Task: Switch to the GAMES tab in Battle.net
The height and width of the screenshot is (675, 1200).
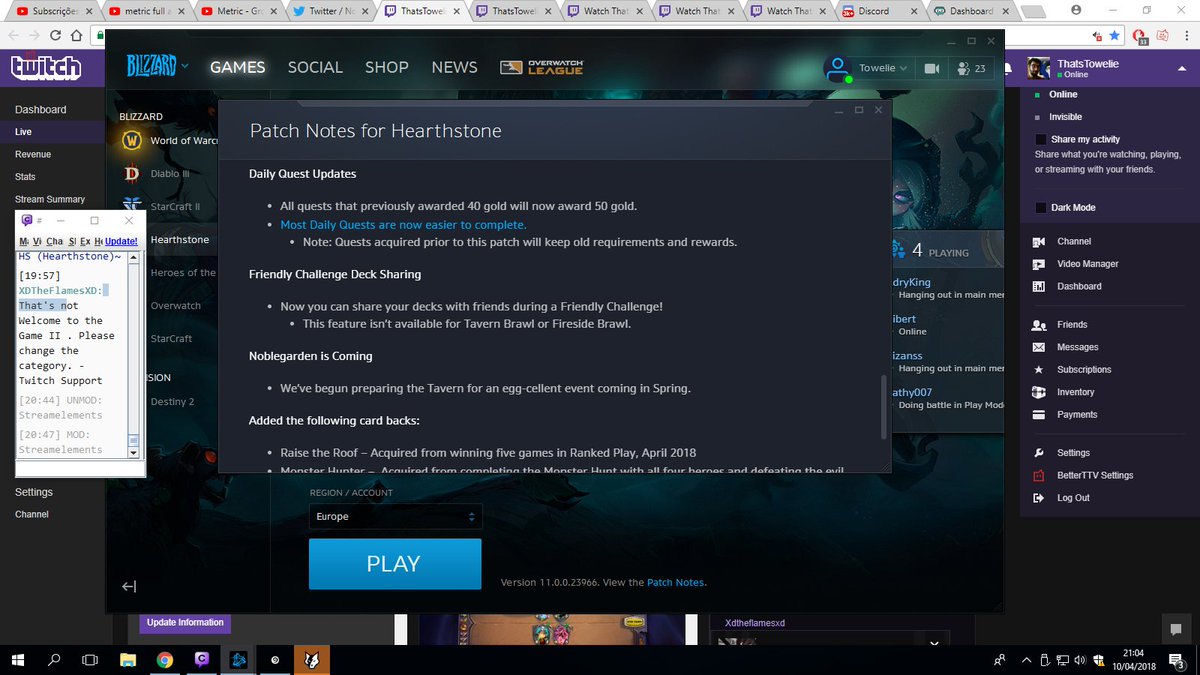Action: [x=237, y=67]
